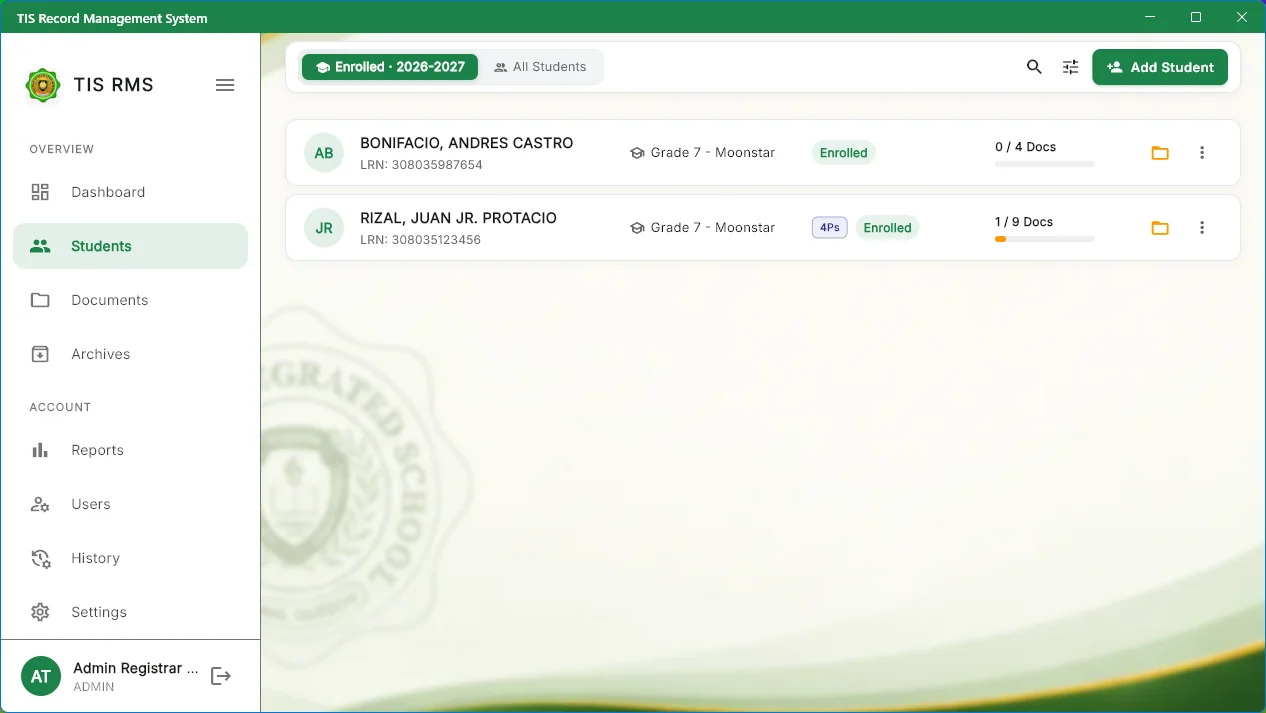Switch to Enrolled 2026-2027 view

390,67
